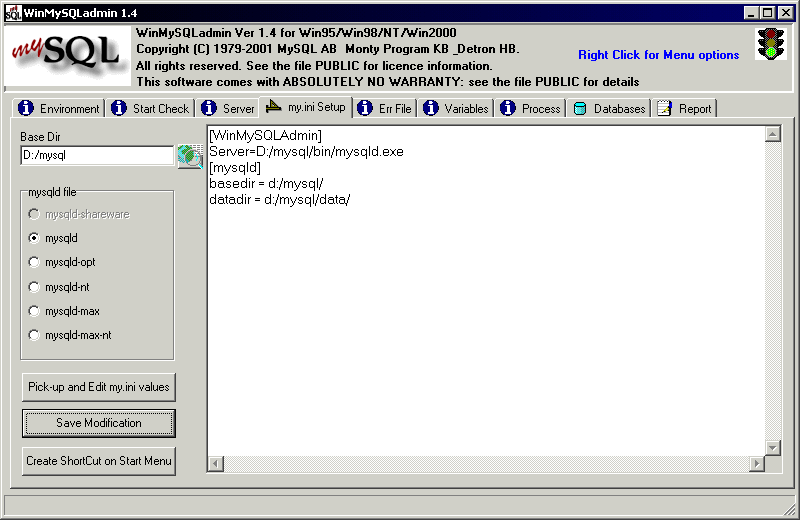The width and height of the screenshot is (800, 520).
Task: Click the Server=D:/mysql/bin/mysqld.exe line
Action: (x=306, y=152)
